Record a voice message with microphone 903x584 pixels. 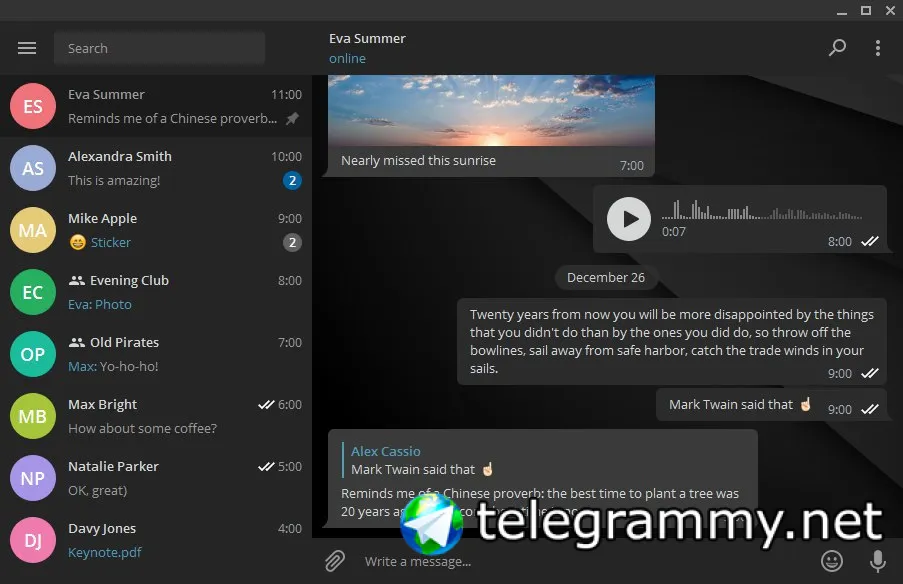(x=878, y=561)
